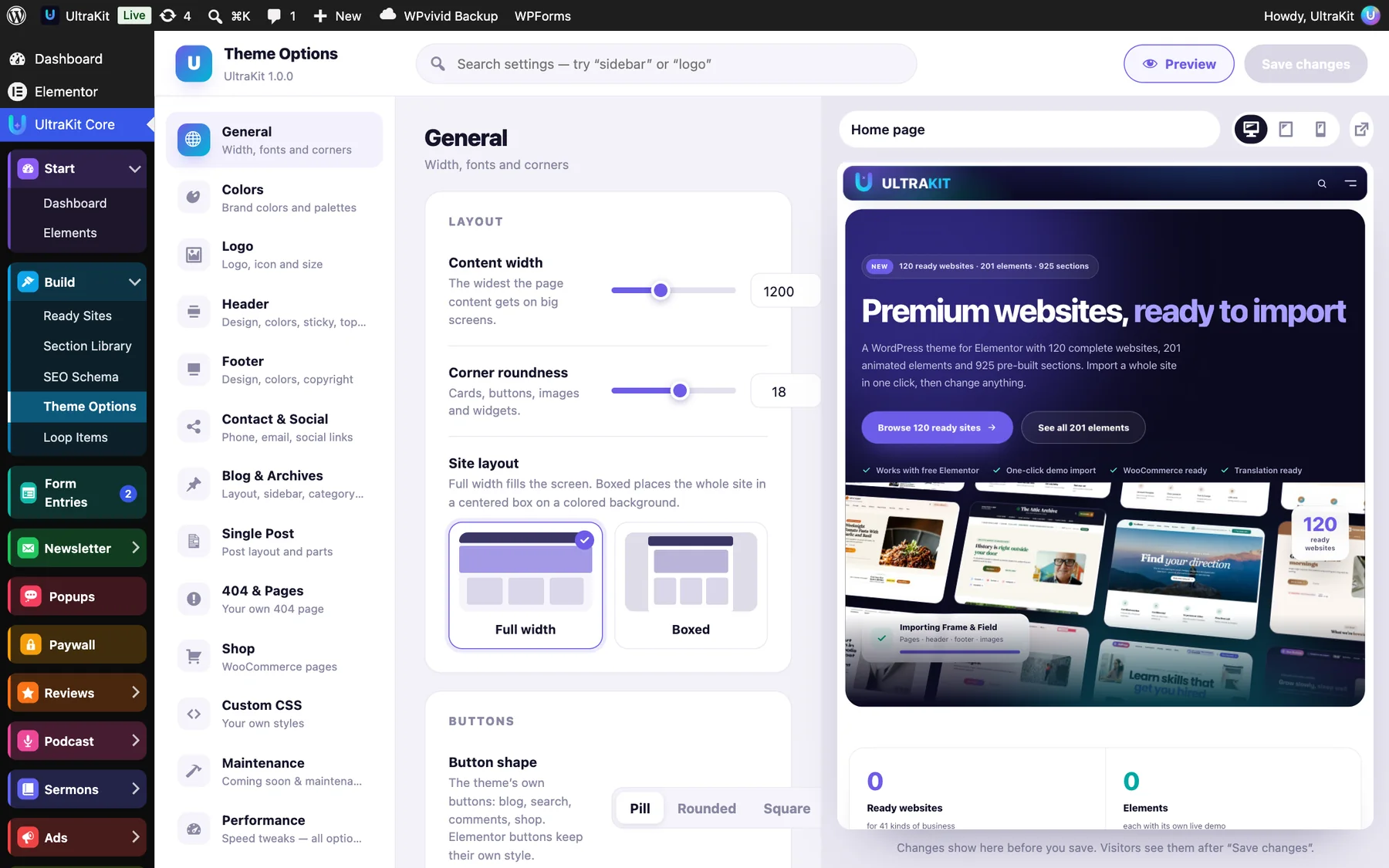Open the Home page preview selector

[x=1029, y=130]
